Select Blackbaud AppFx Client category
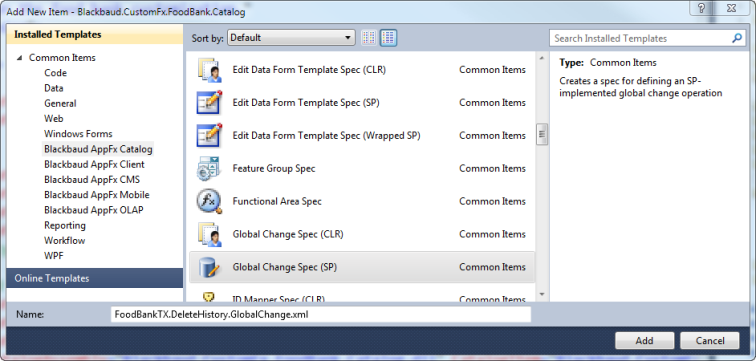The image size is (756, 361). [94, 164]
